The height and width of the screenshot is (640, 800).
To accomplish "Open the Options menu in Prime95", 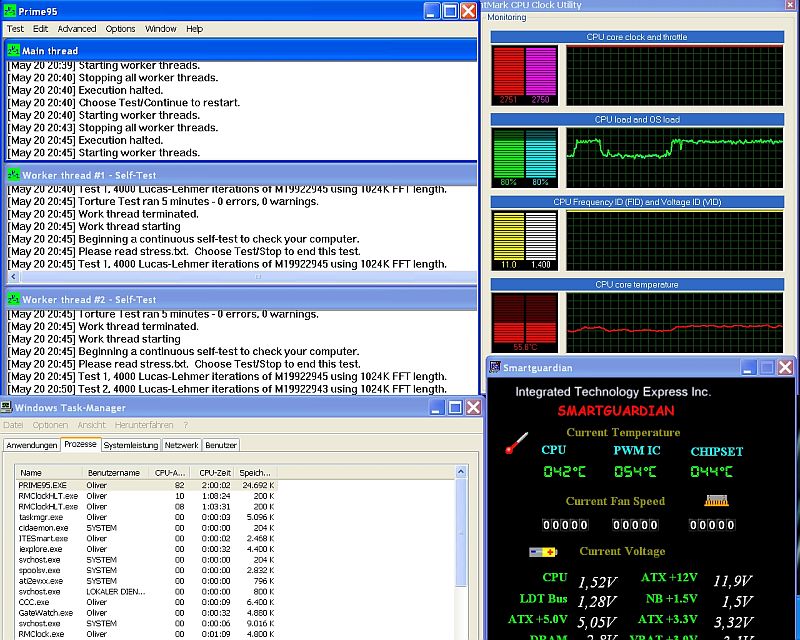I will point(120,29).
